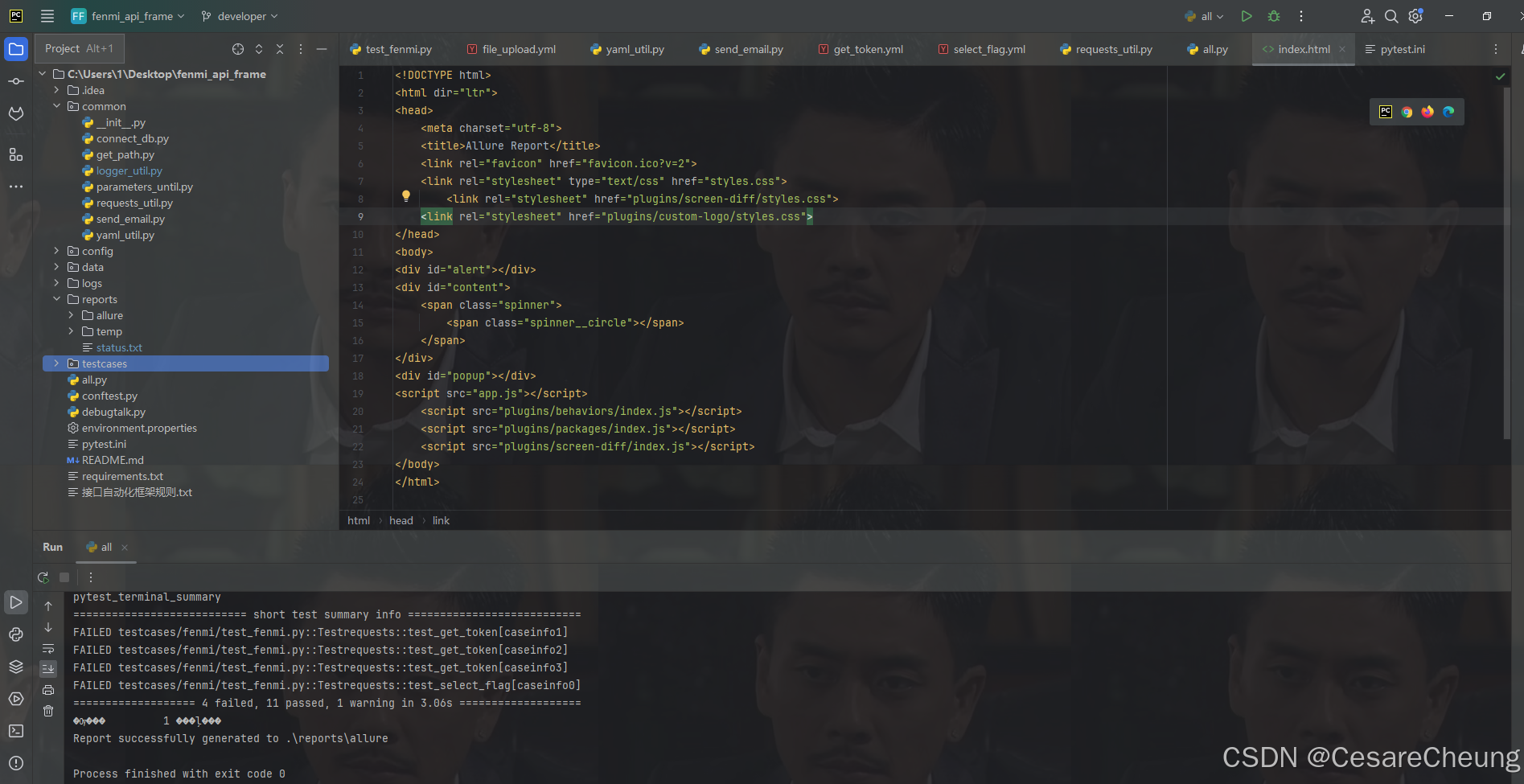Switch to send_email.py tab

(741, 49)
